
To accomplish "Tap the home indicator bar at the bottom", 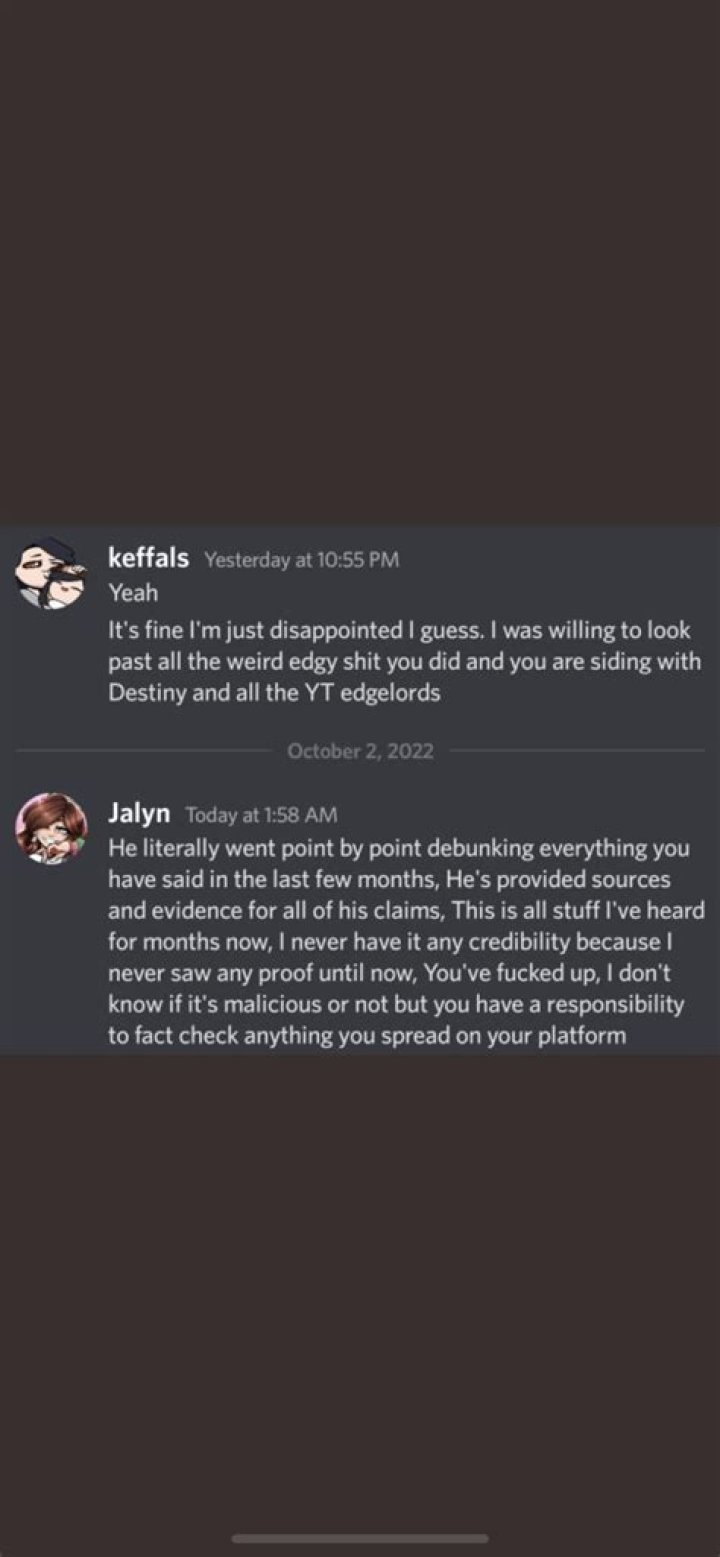I will tap(360, 1538).
